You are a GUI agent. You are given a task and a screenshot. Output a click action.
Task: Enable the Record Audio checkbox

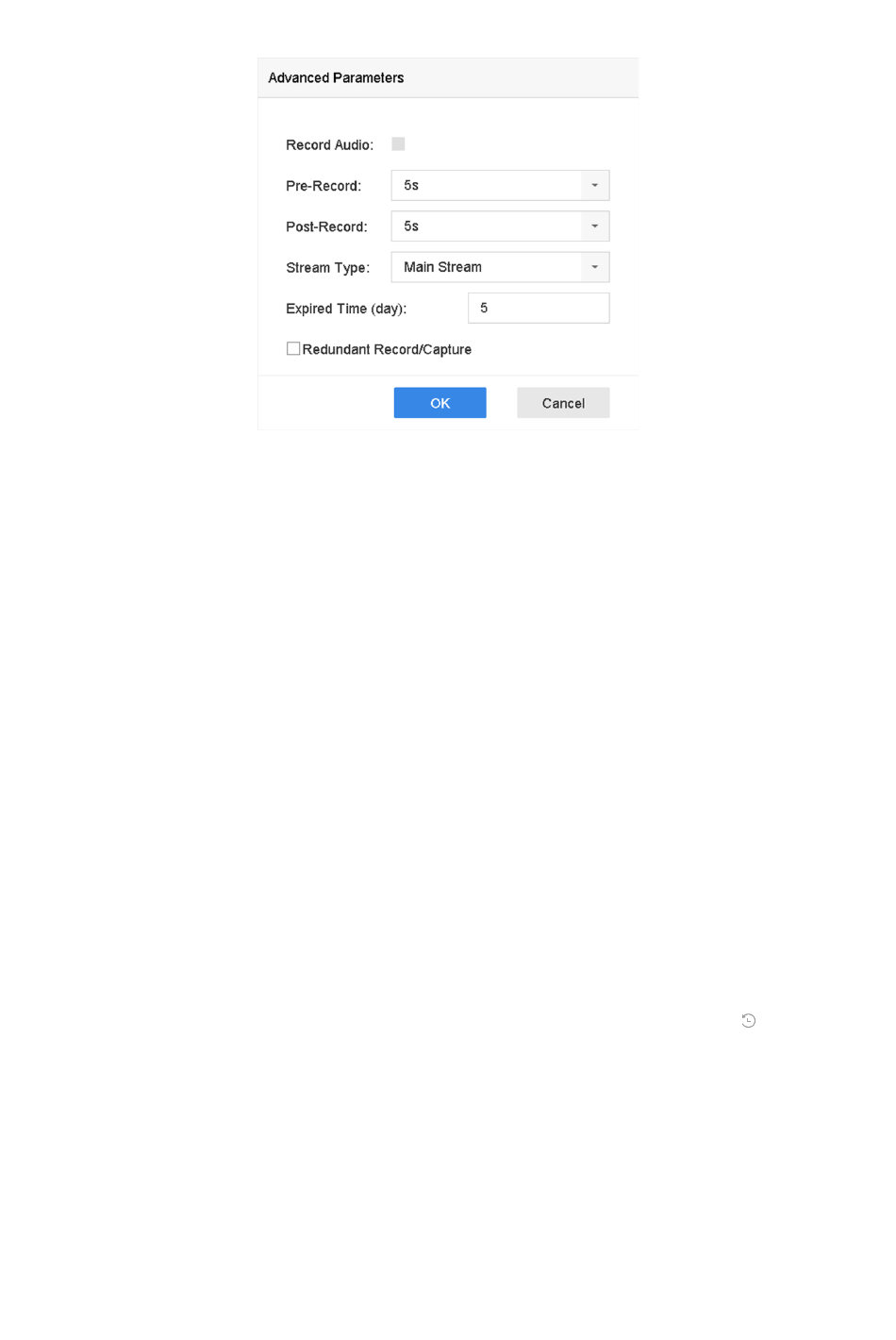pos(398,144)
